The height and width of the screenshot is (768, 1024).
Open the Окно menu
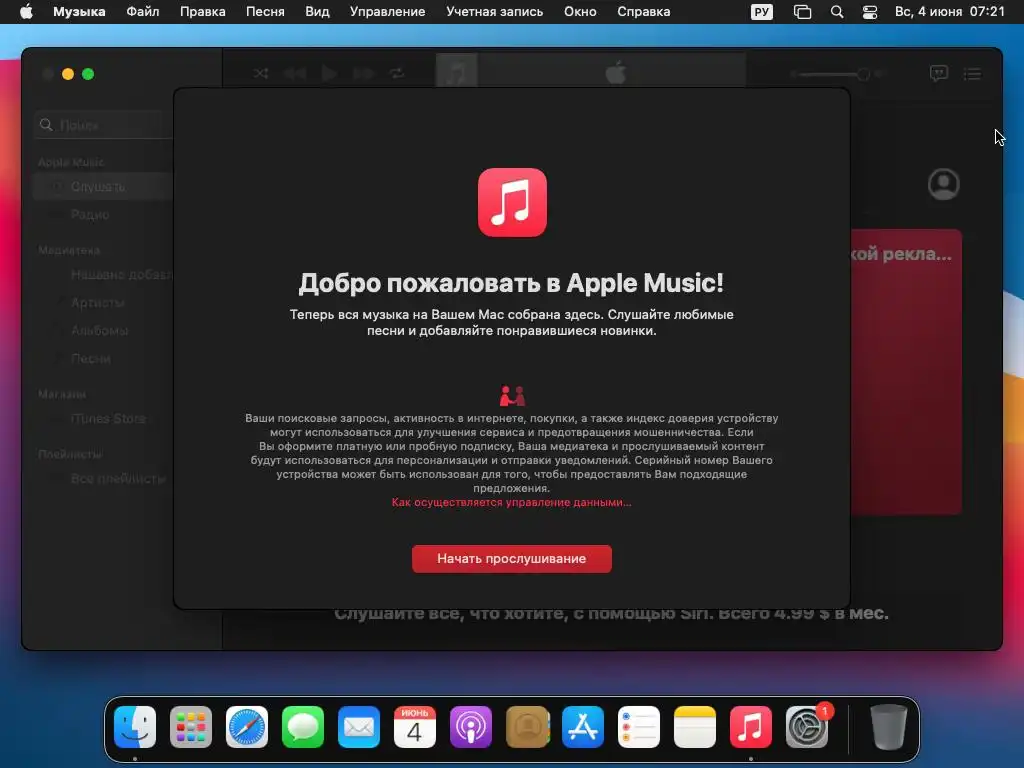pyautogui.click(x=580, y=12)
